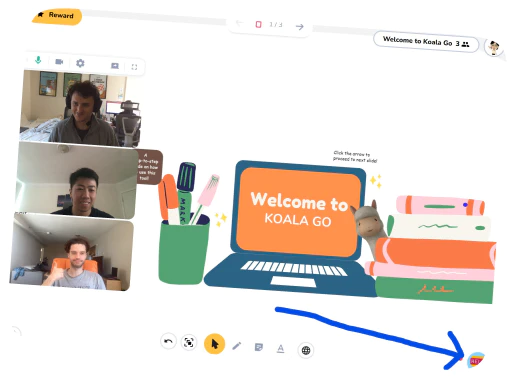The height and width of the screenshot is (378, 516).
Task: Open the user avatar profile menu
Action: 493,48
